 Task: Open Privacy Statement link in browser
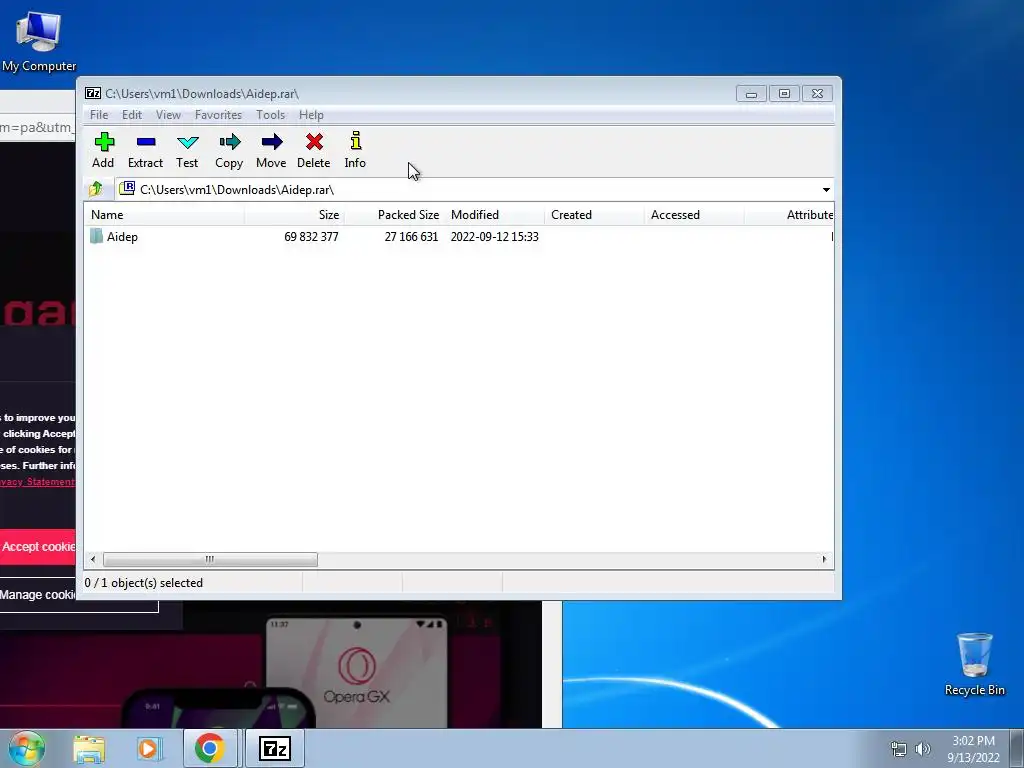pos(37,482)
